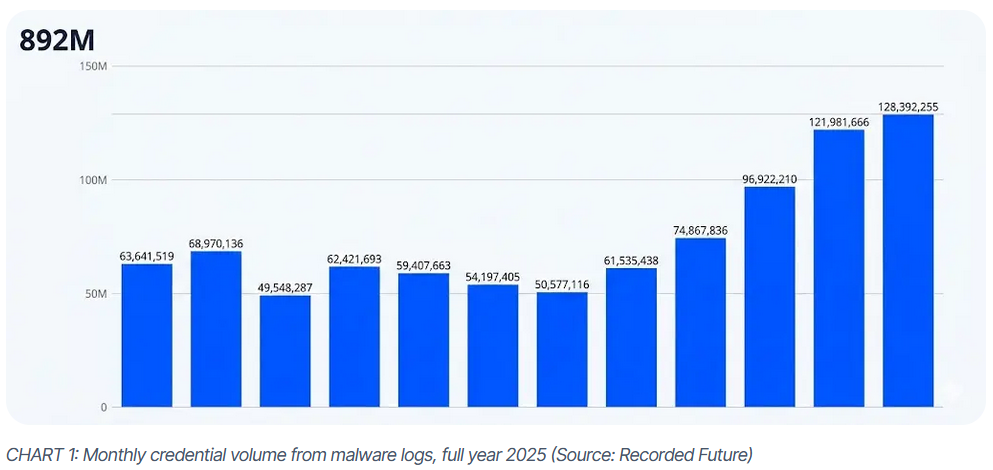Click the 49,548,287 data label text
The width and height of the screenshot is (993, 470).
click(x=285, y=287)
